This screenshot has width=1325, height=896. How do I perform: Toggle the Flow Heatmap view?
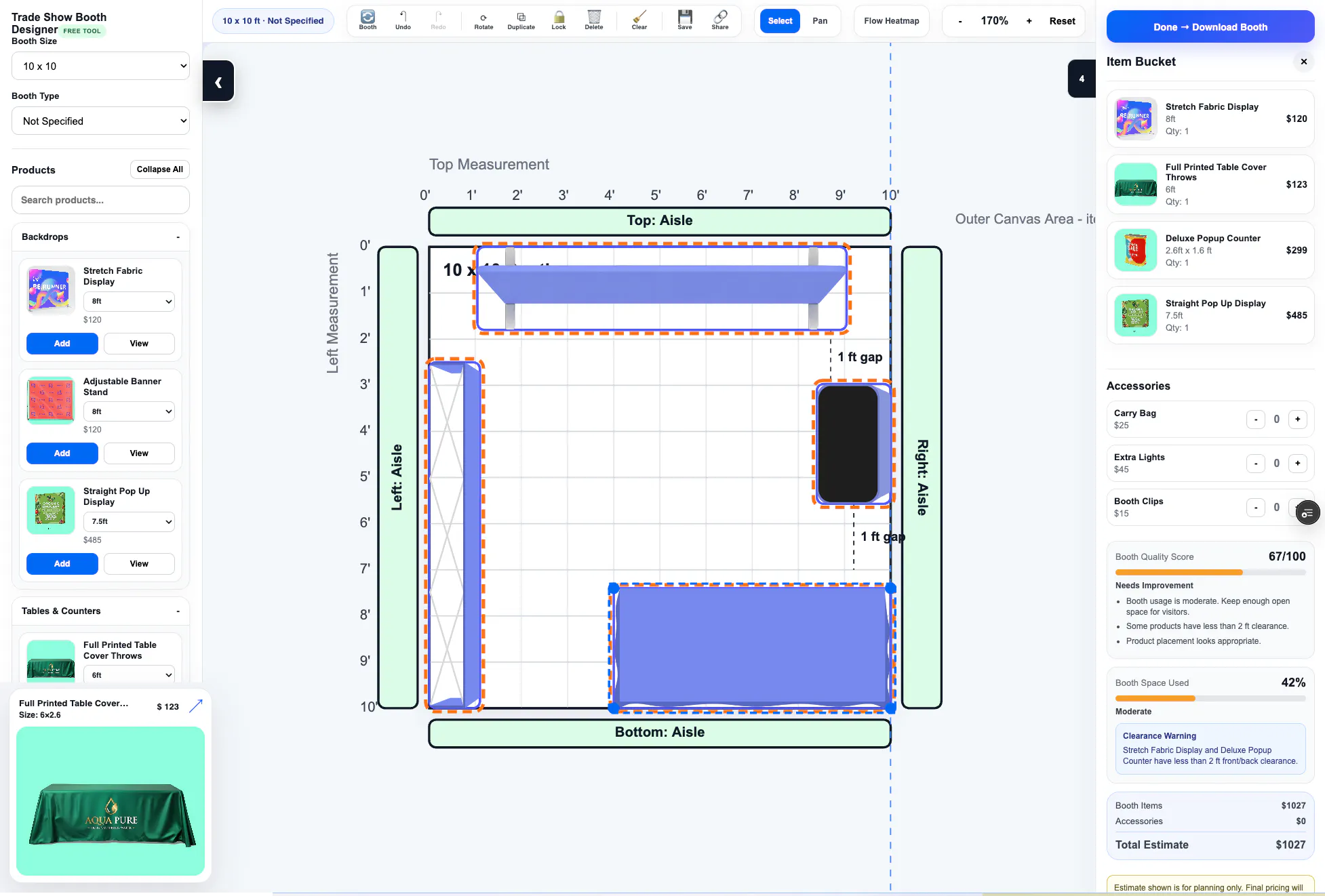892,21
